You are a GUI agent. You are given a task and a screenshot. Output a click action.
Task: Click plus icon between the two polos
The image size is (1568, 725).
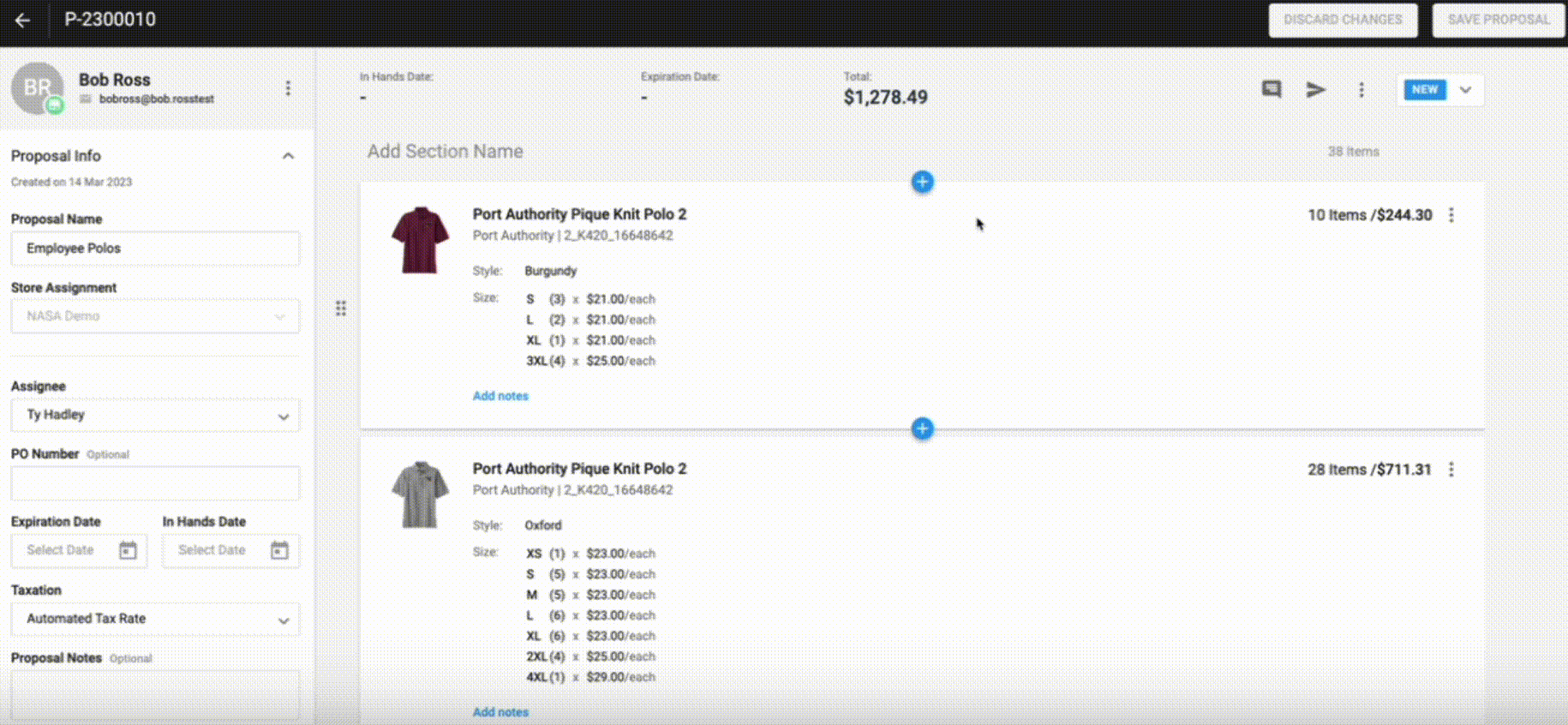tap(922, 428)
